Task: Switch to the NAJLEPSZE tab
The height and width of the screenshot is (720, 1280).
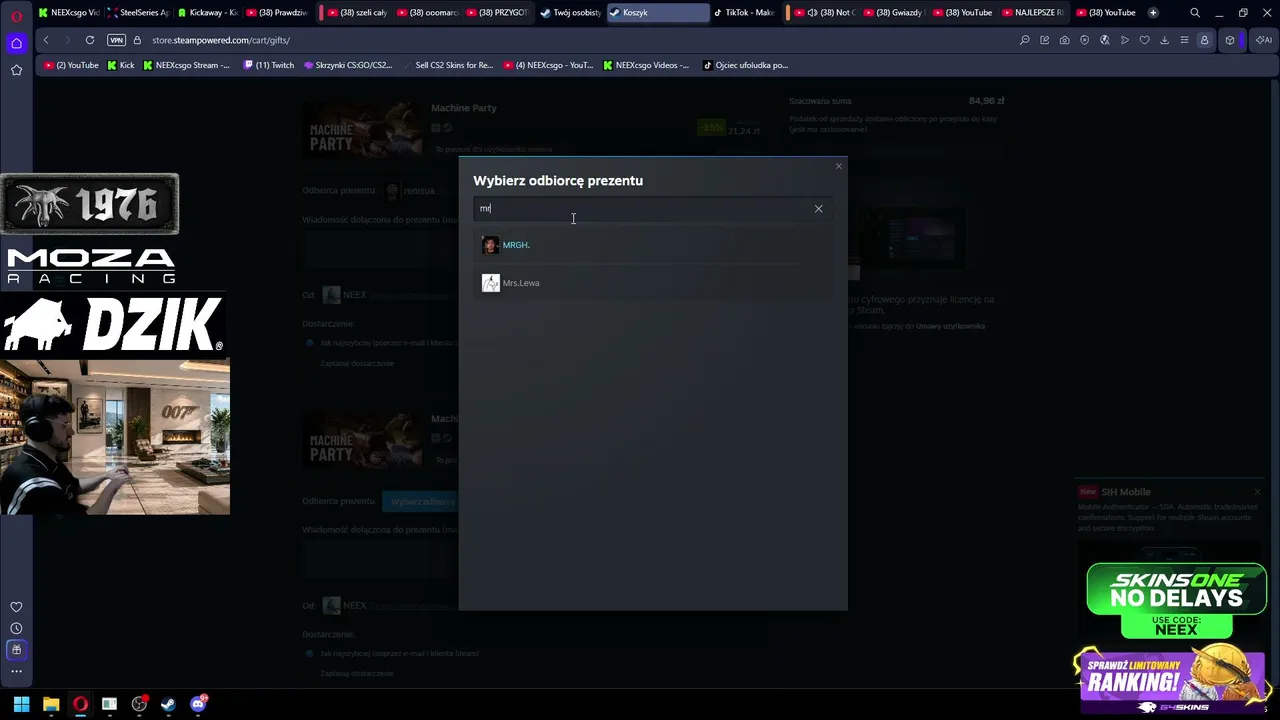Action: [x=1034, y=13]
